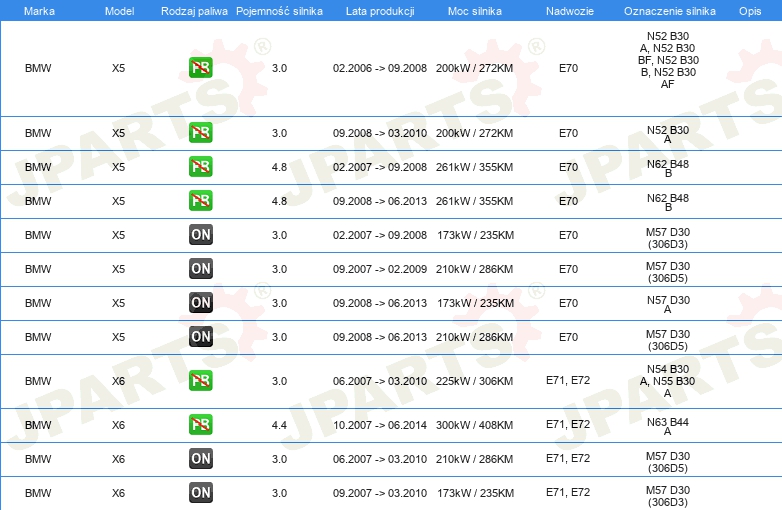This screenshot has width=782, height=510.
Task: Click the engine code N54 B30 A, N55 B30 A
Action: [668, 381]
